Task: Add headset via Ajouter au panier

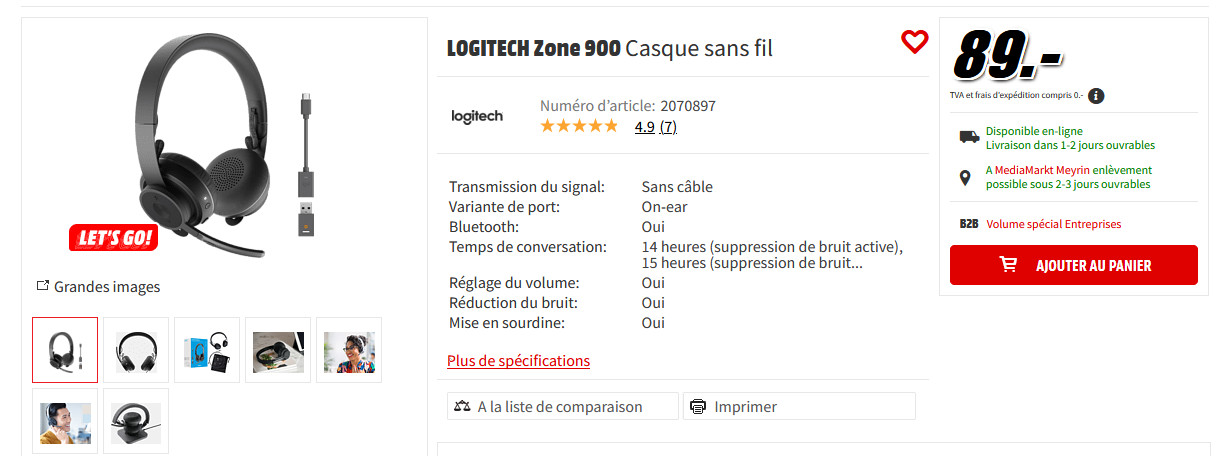Action: 1073,265
